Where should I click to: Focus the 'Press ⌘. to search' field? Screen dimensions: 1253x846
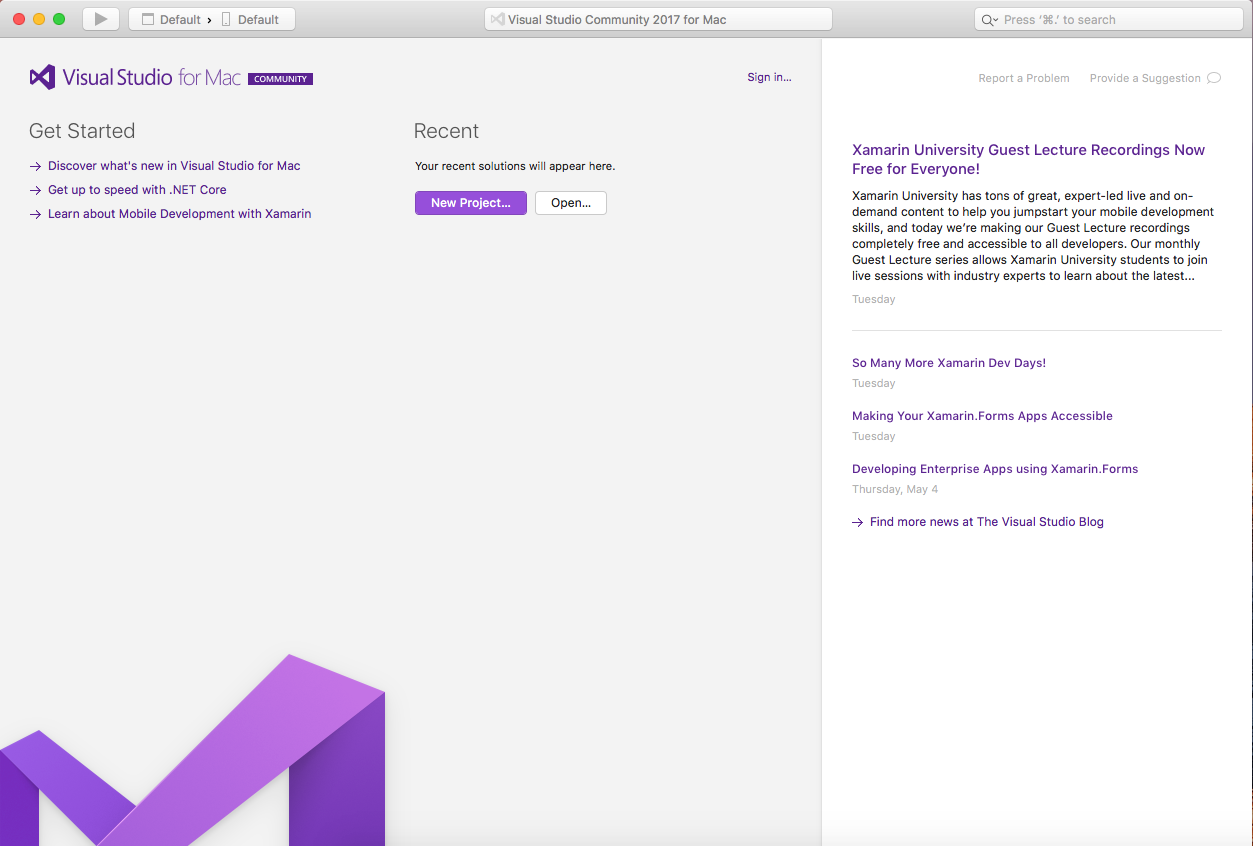[1109, 19]
